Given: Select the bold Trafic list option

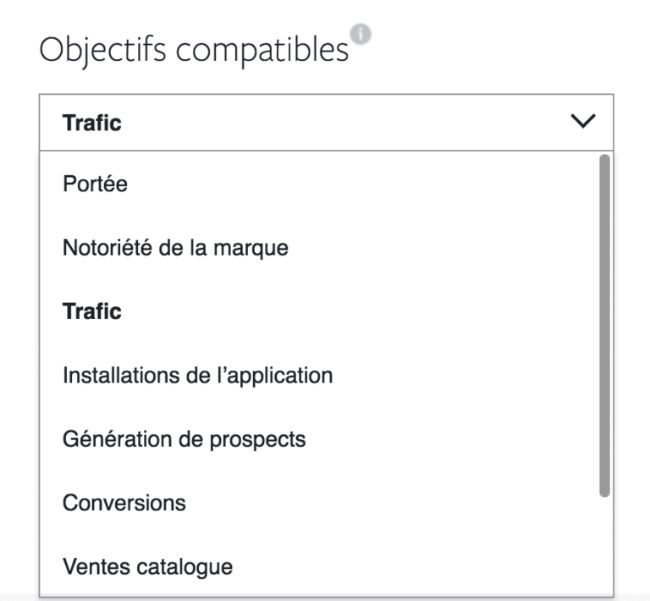Looking at the screenshot, I should (x=92, y=311).
